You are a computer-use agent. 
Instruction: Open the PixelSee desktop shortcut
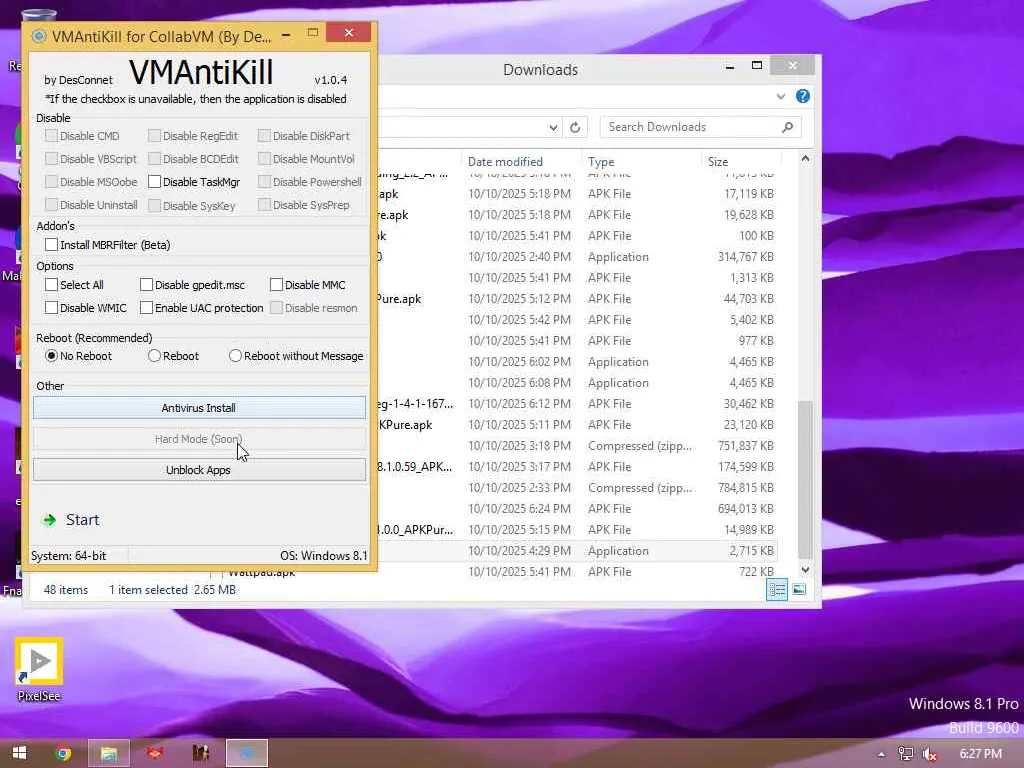tap(39, 669)
